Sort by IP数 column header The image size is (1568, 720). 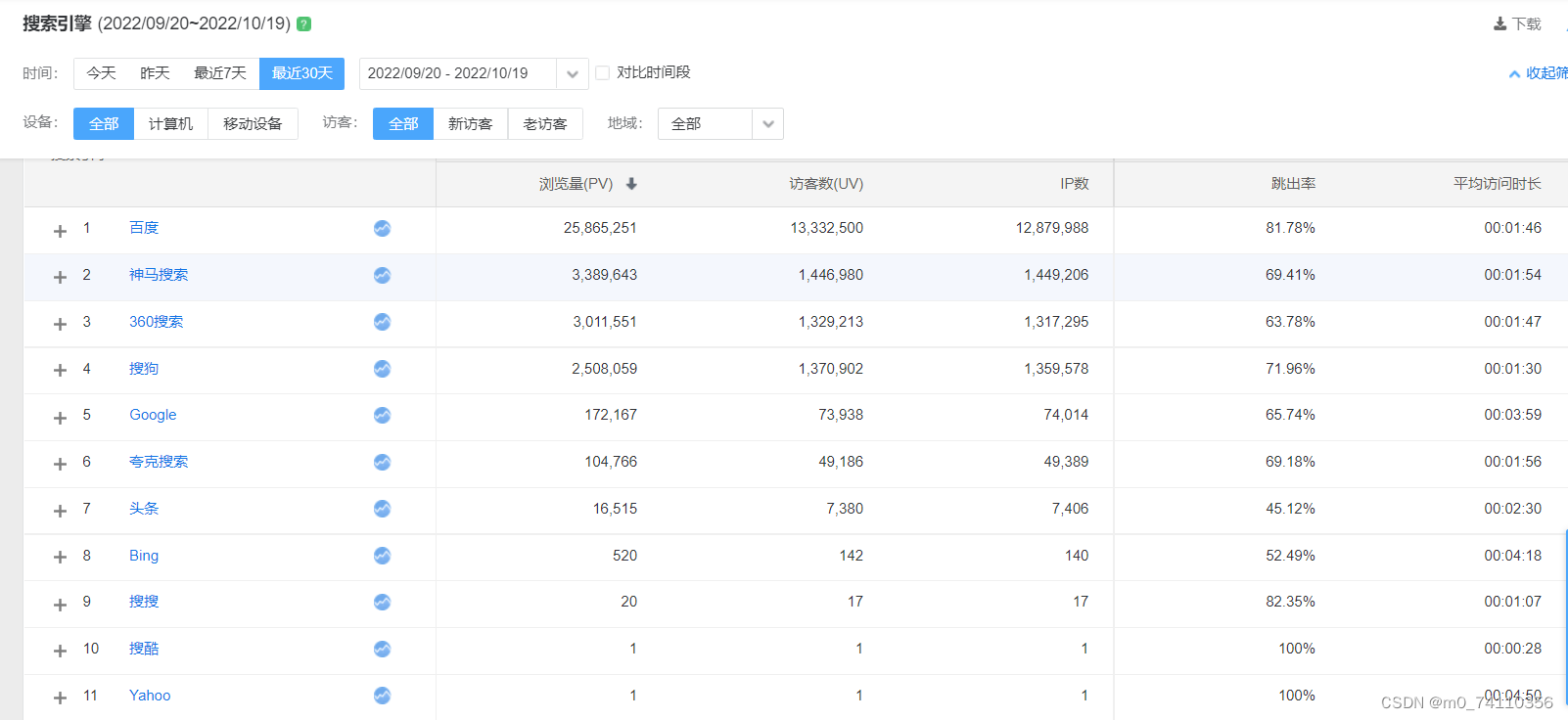coord(1074,184)
